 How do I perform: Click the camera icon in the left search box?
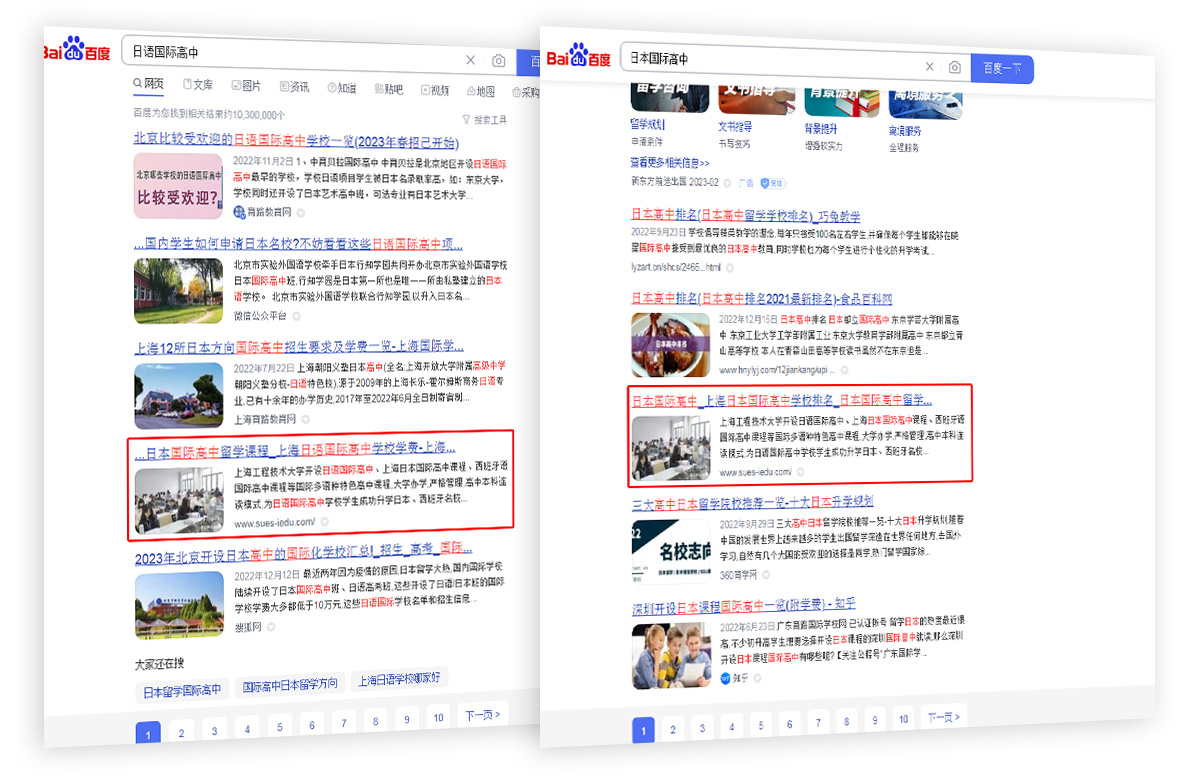click(x=498, y=61)
